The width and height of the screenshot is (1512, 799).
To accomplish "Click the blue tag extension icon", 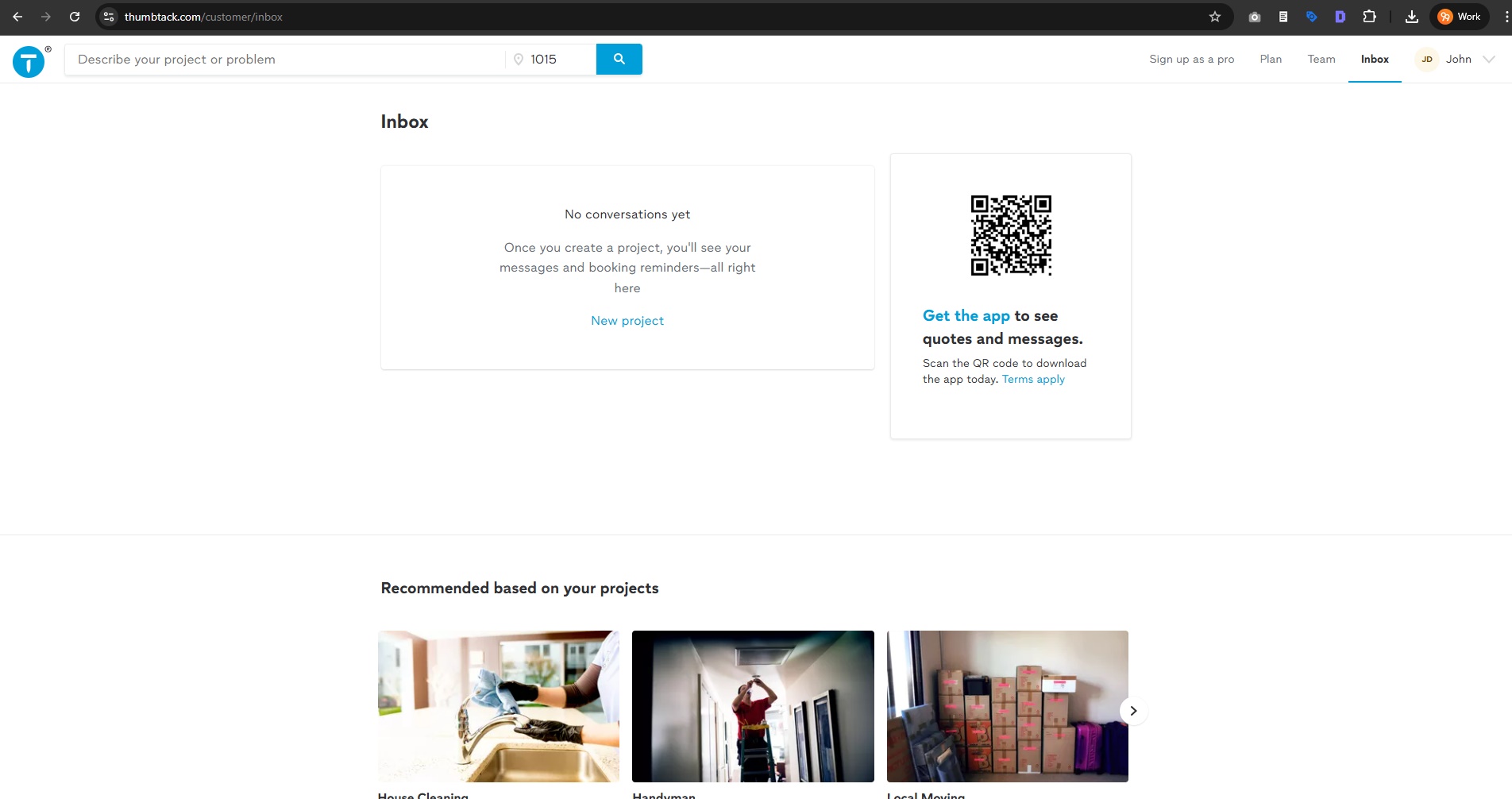I will click(x=1312, y=17).
